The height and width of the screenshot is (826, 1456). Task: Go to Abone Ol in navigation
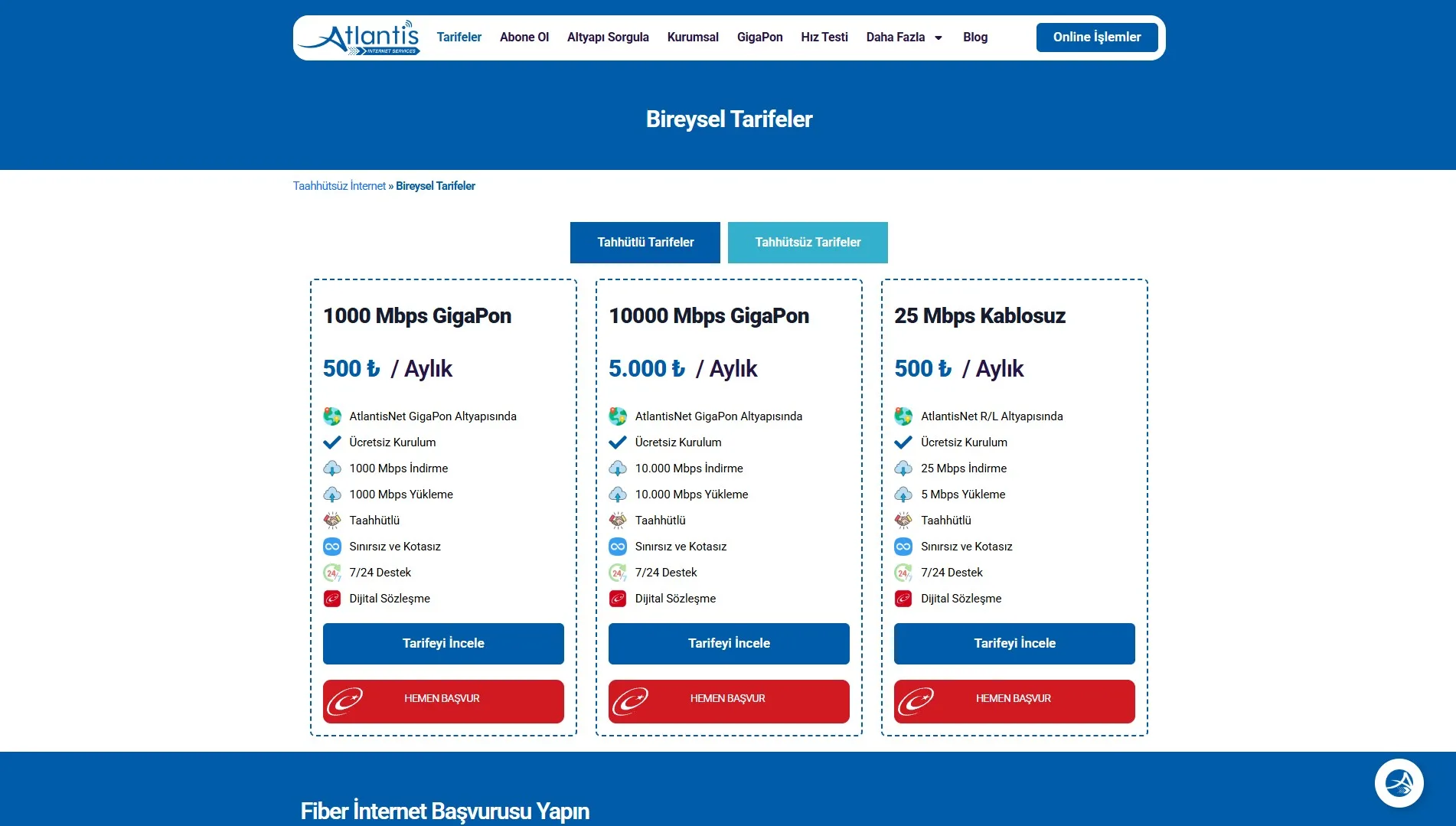click(x=524, y=38)
